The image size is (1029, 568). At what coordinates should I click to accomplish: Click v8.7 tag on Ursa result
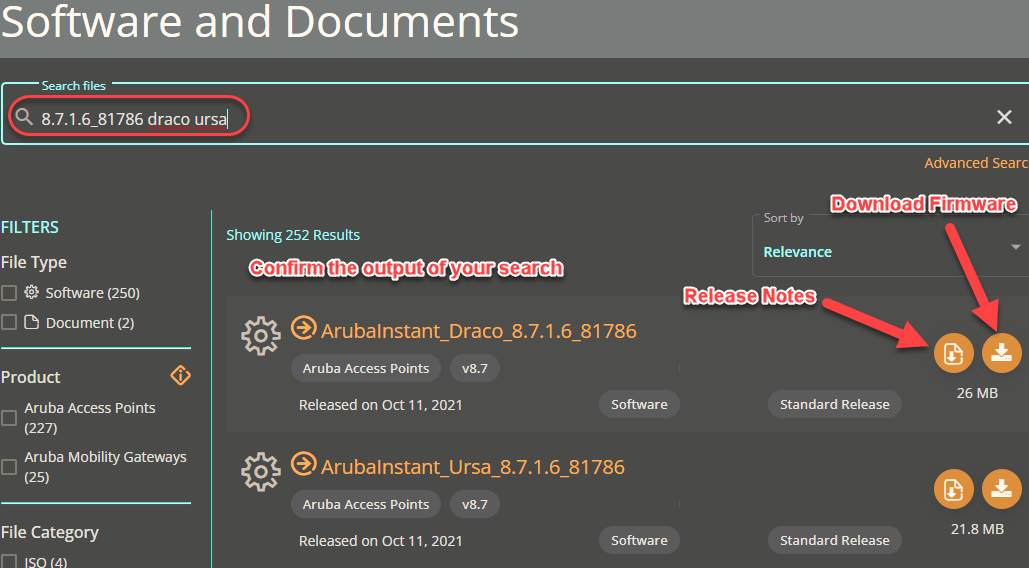[474, 504]
